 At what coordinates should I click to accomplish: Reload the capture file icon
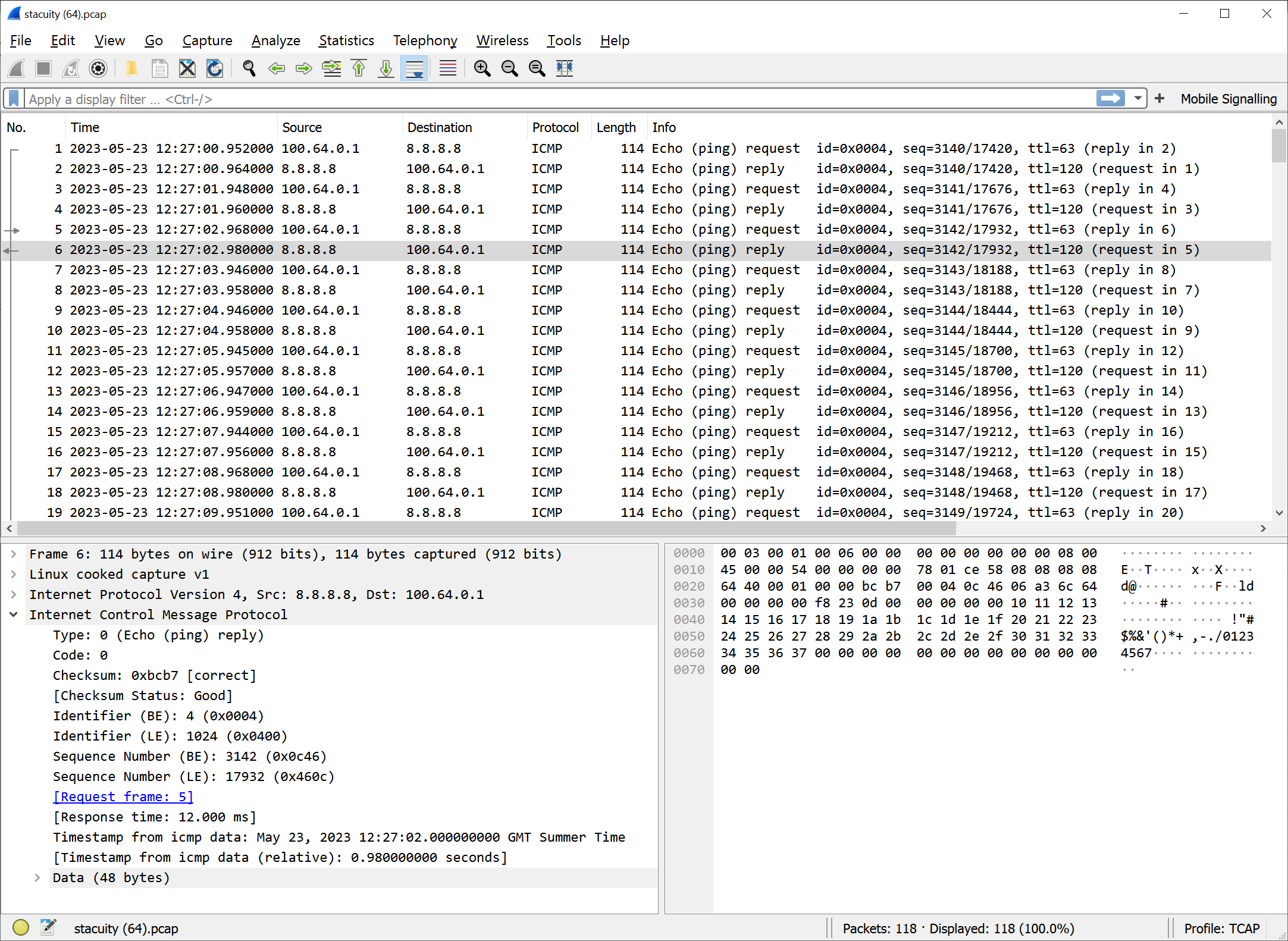click(215, 68)
